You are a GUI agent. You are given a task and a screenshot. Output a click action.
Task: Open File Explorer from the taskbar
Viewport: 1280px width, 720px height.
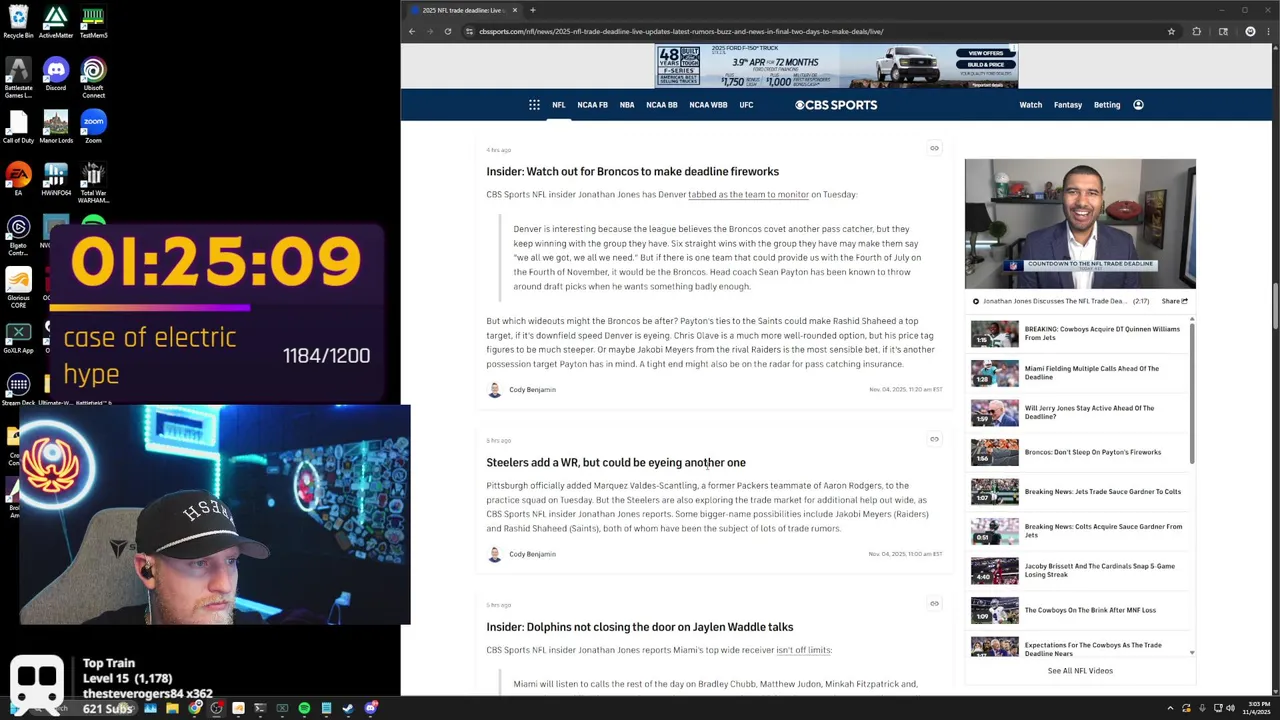[x=172, y=708]
